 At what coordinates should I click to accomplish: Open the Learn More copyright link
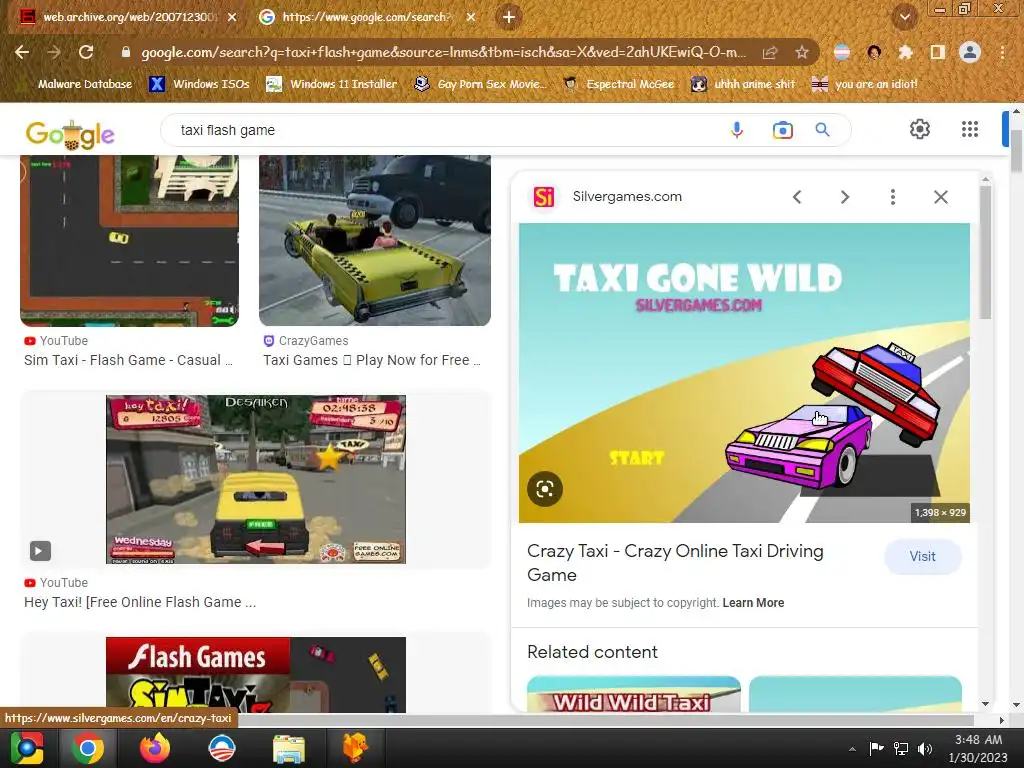[x=753, y=603]
